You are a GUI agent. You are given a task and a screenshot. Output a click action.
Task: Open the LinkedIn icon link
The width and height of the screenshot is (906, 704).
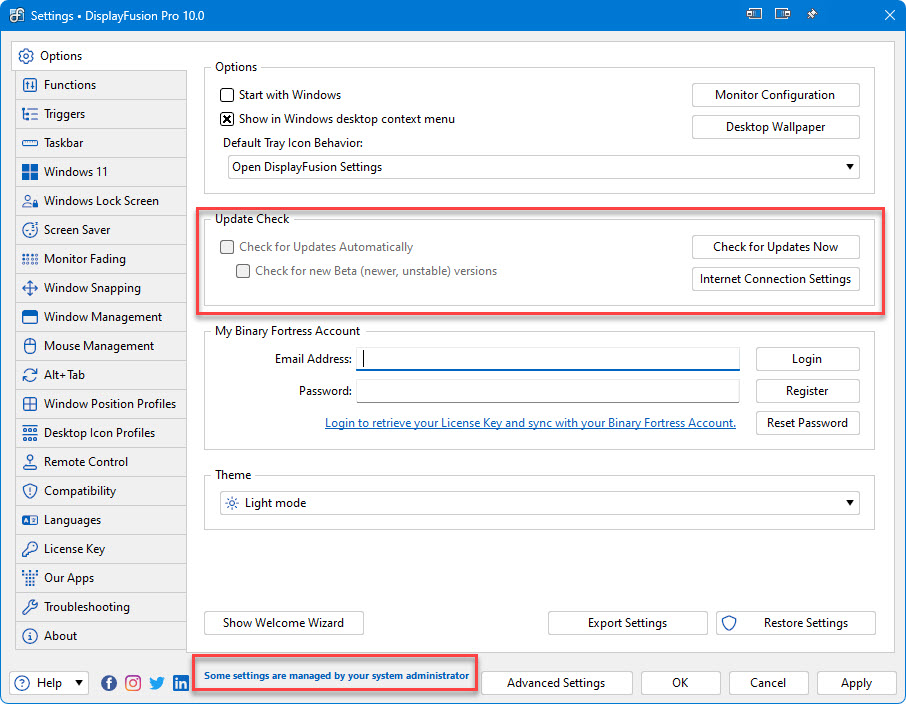click(x=181, y=683)
